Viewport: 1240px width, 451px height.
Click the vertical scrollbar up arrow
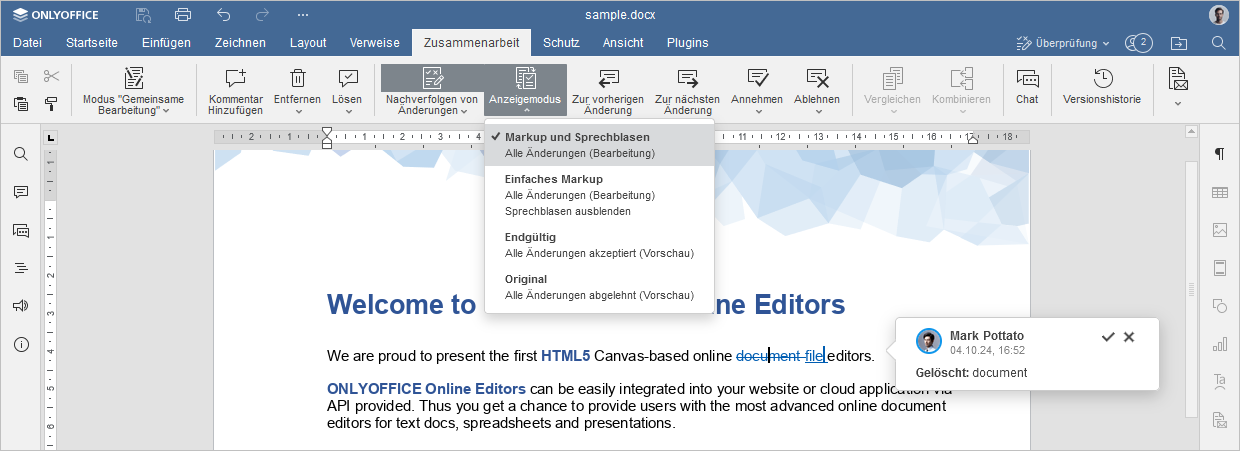(1190, 131)
